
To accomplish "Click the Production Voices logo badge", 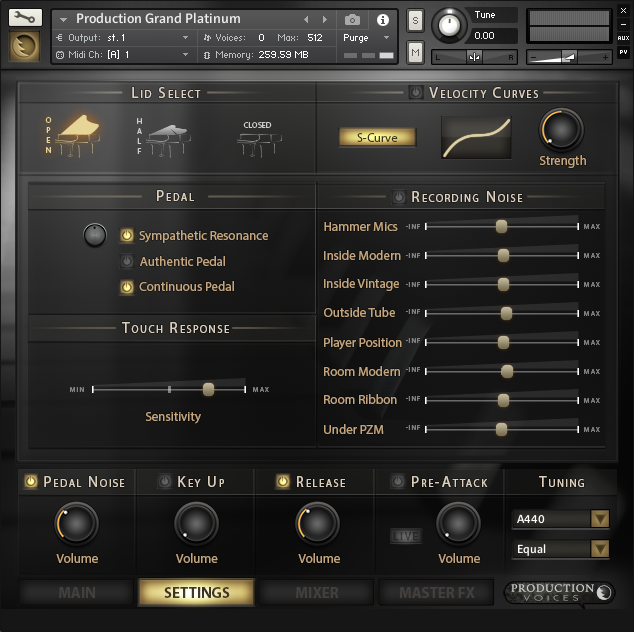I will (559, 593).
